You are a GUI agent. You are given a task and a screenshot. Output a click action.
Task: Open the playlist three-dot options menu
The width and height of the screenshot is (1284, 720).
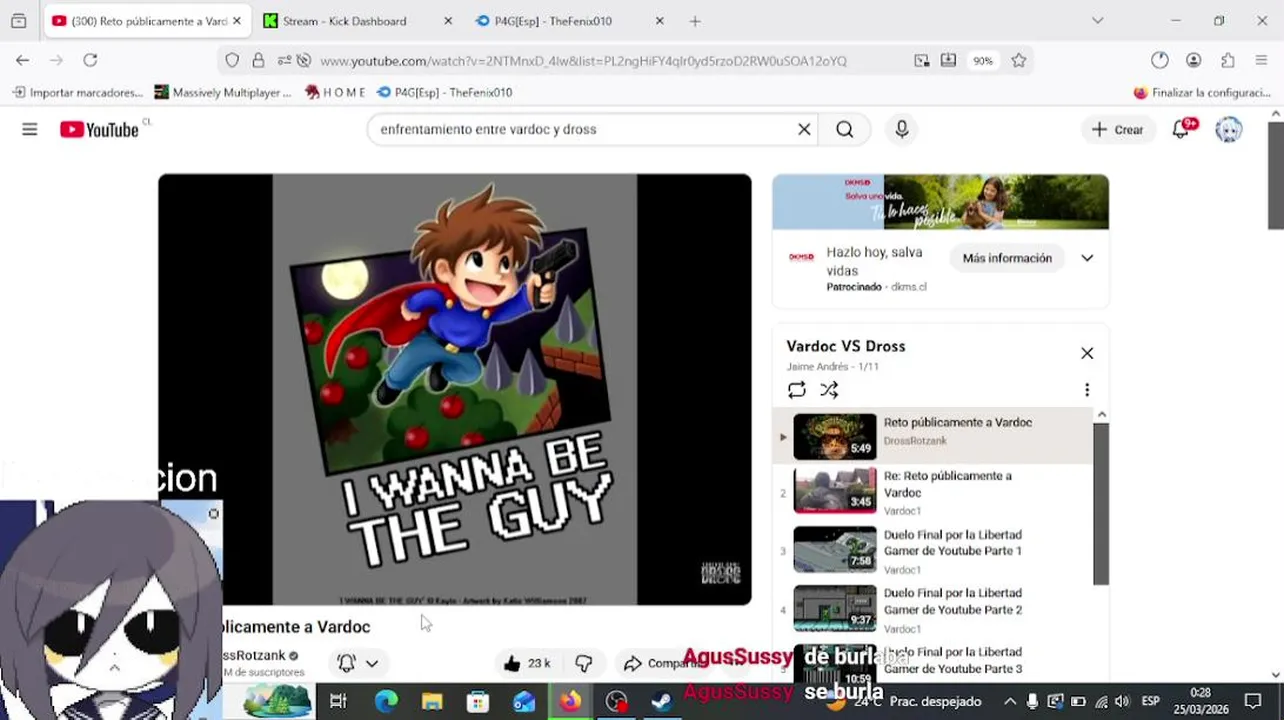point(1087,390)
